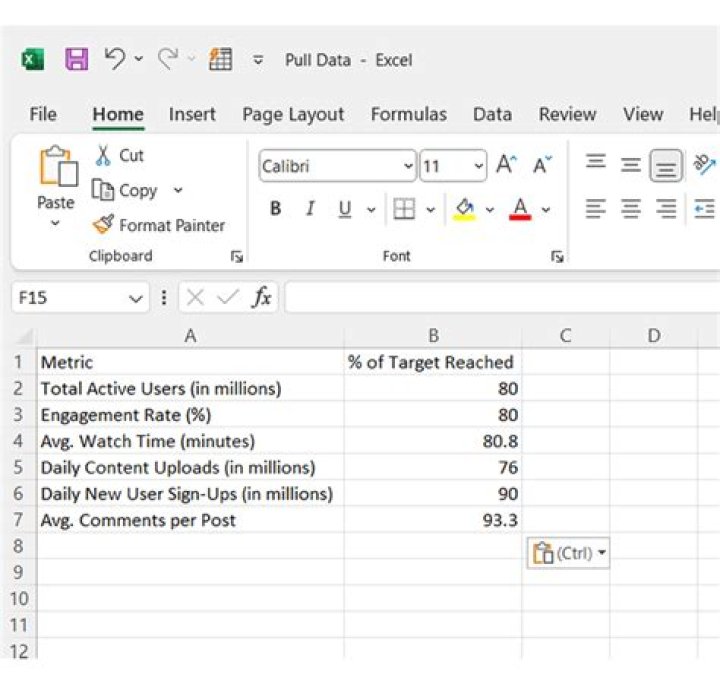This screenshot has height=684, width=720.
Task: Open the Page Layout tab
Action: (293, 114)
